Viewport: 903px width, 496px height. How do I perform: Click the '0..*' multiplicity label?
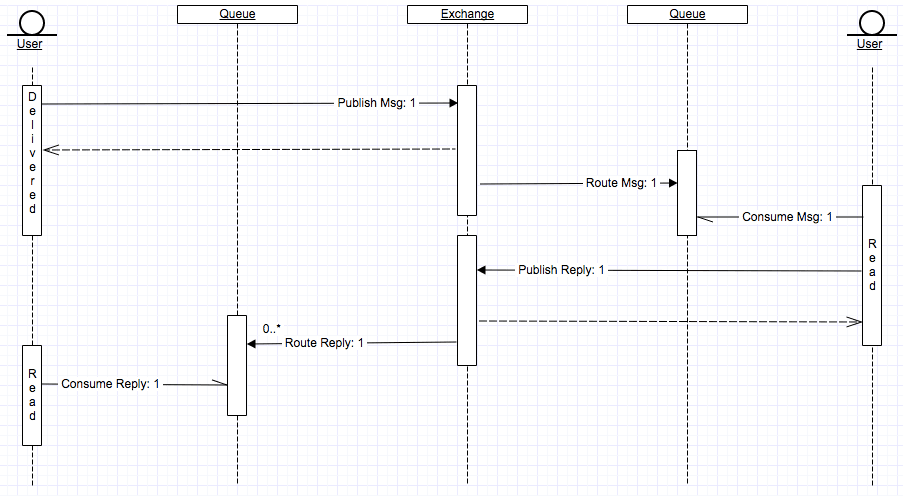[272, 328]
